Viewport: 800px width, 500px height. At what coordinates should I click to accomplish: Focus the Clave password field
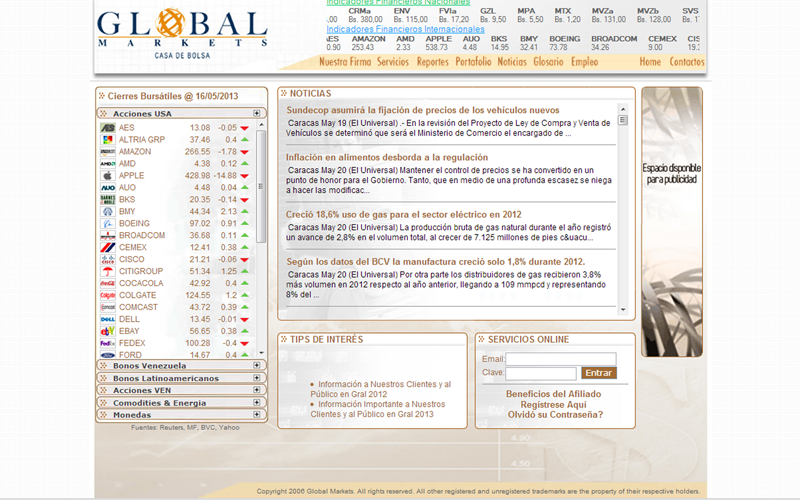coord(541,373)
